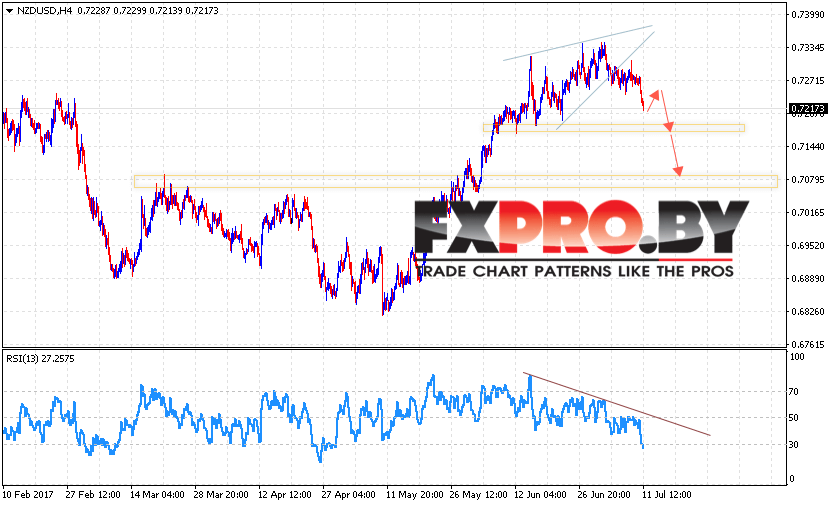
Task: Click the FXPRO.BY watermark logo
Action: pos(581,226)
